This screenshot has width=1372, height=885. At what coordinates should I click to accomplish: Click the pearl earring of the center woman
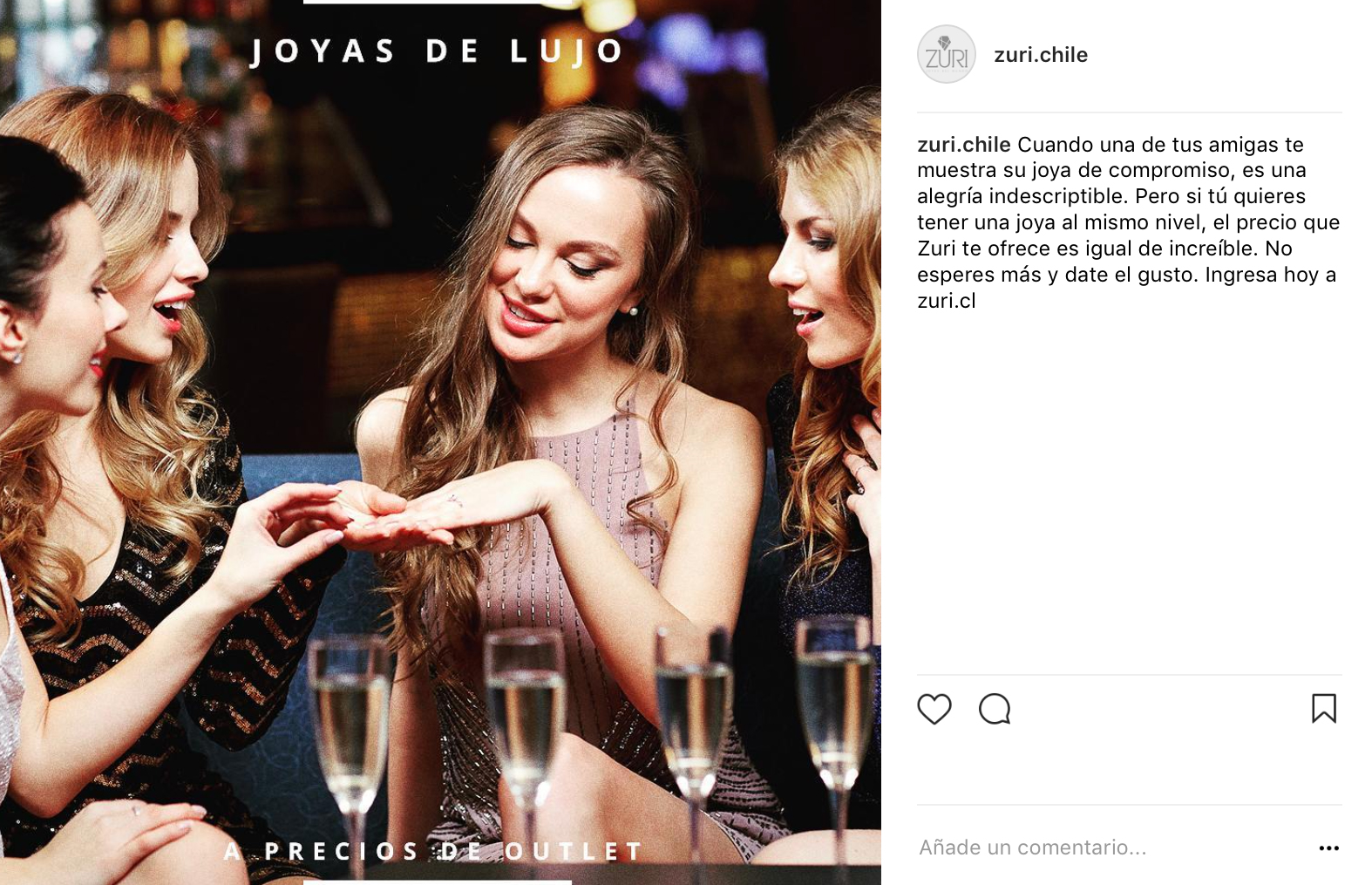634,310
